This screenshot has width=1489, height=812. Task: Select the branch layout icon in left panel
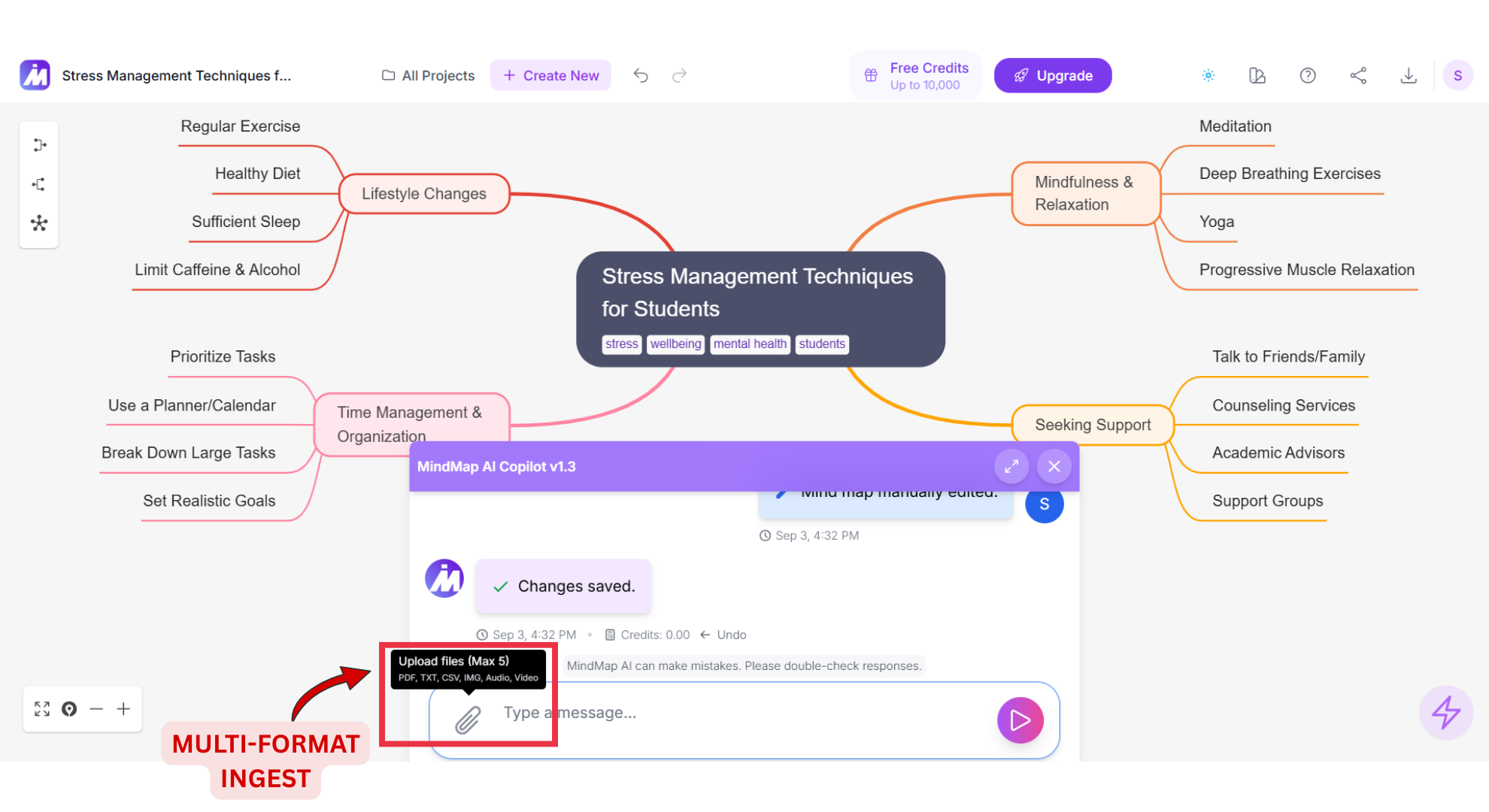point(39,184)
